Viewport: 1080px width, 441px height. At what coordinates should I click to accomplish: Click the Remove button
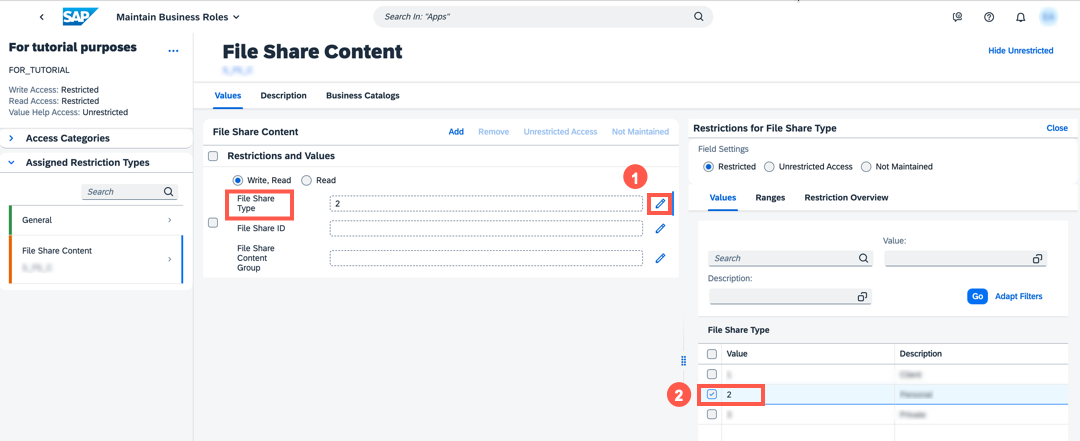click(494, 132)
